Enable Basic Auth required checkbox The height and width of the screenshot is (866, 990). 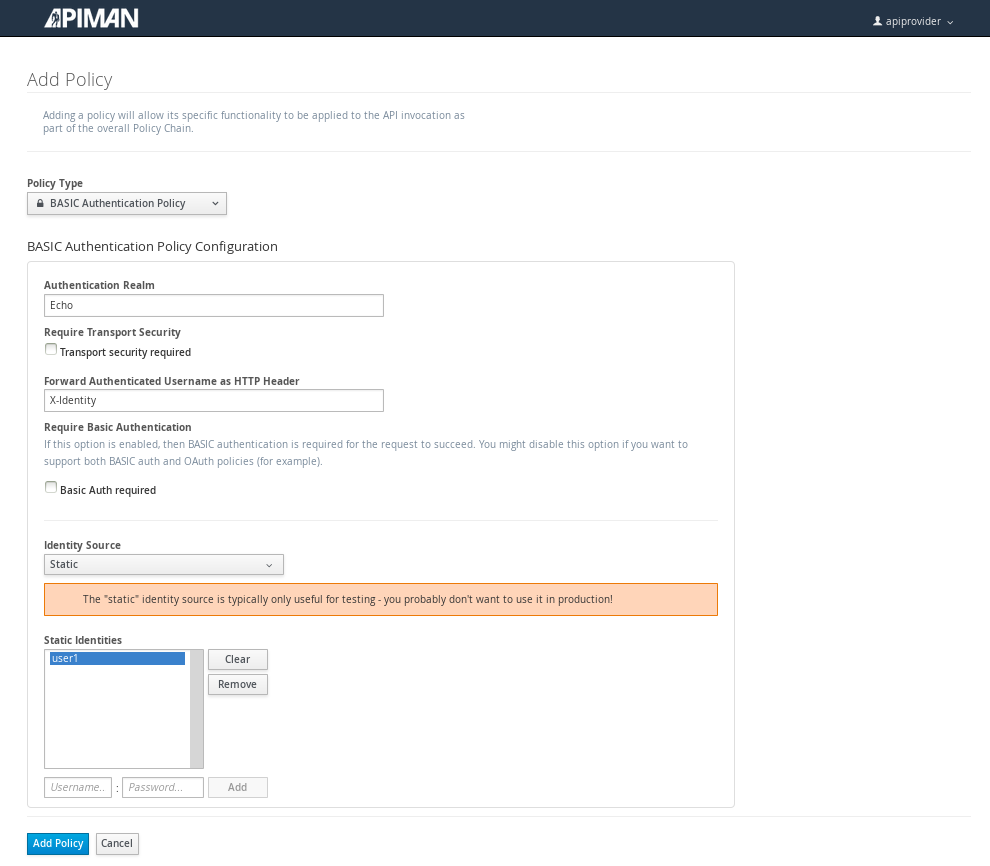pos(51,487)
